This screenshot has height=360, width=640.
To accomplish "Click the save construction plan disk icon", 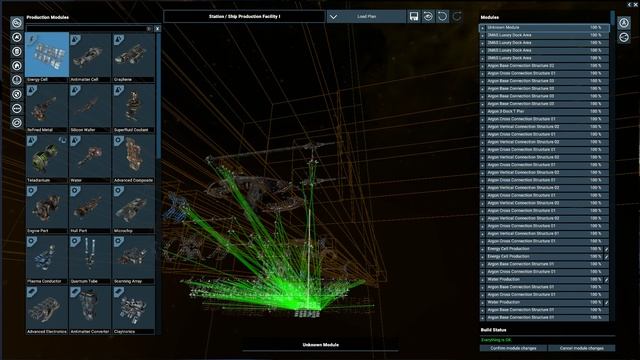I will [x=413, y=16].
